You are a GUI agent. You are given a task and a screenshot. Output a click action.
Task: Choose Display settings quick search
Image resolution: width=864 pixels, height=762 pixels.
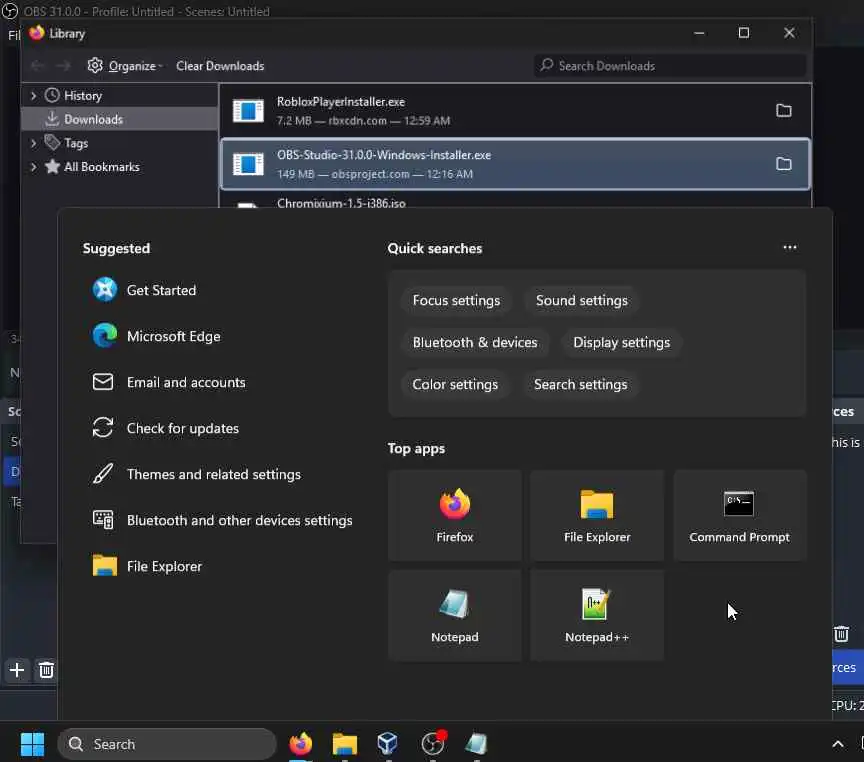(x=622, y=342)
